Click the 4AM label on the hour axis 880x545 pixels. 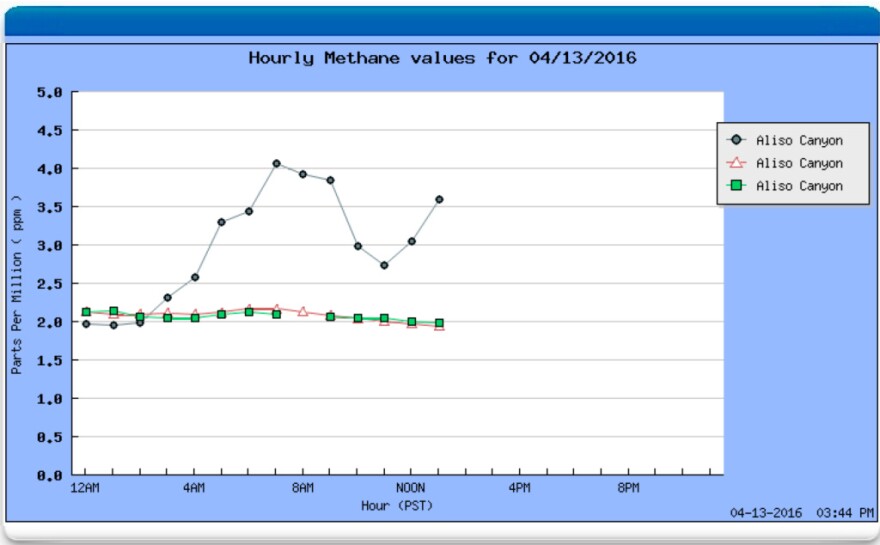coord(194,488)
